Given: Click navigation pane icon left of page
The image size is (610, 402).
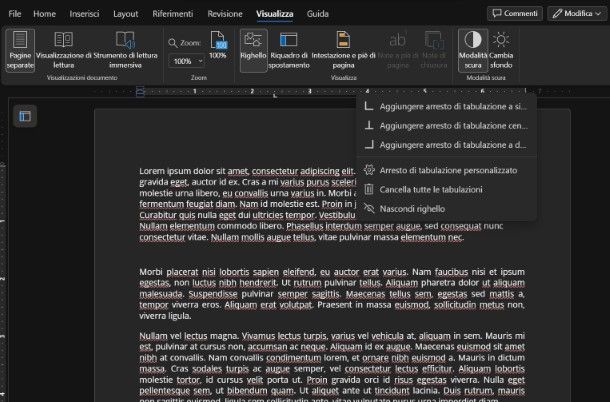Looking at the screenshot, I should coord(25,116).
